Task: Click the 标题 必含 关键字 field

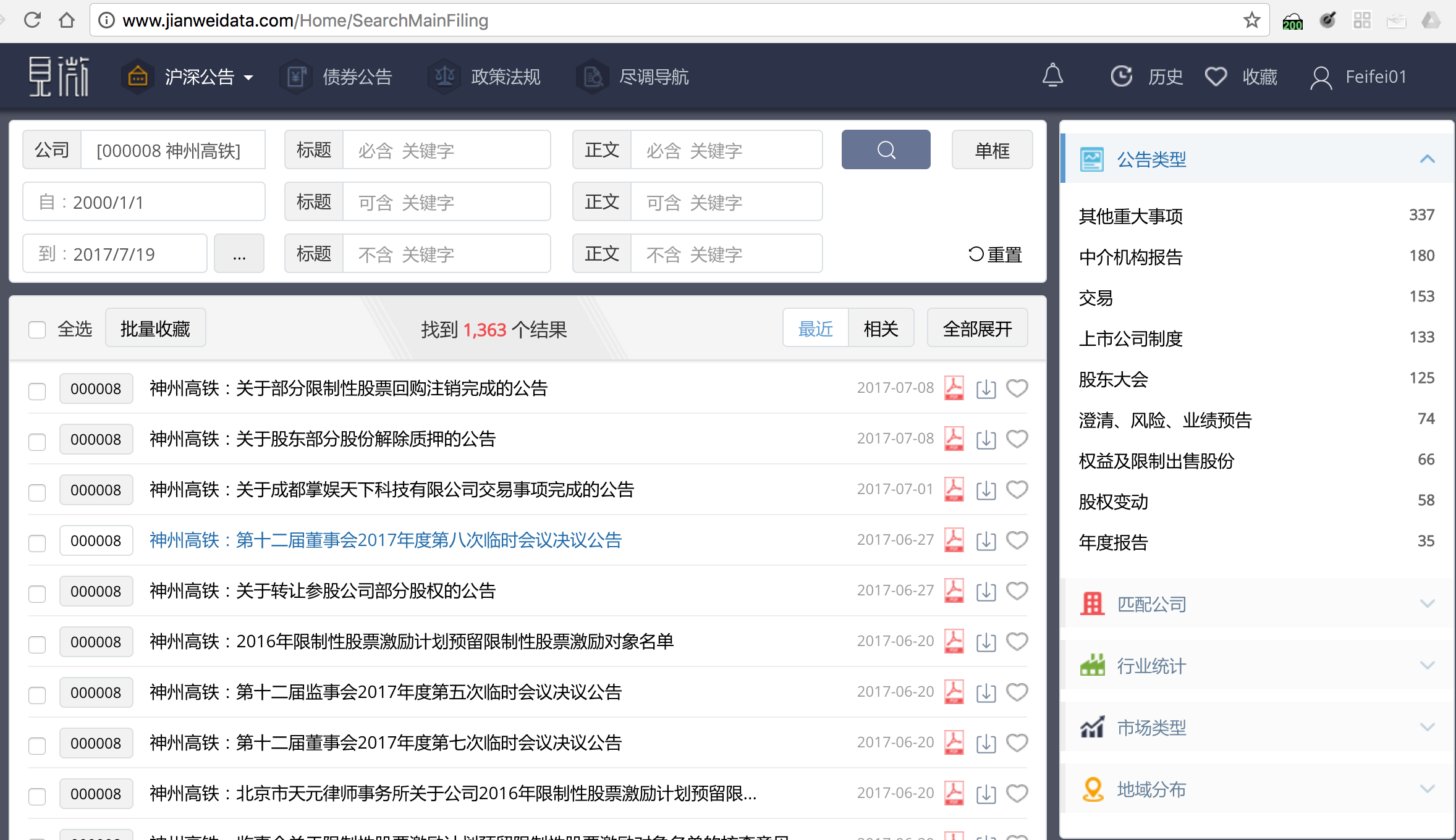Action: point(446,149)
